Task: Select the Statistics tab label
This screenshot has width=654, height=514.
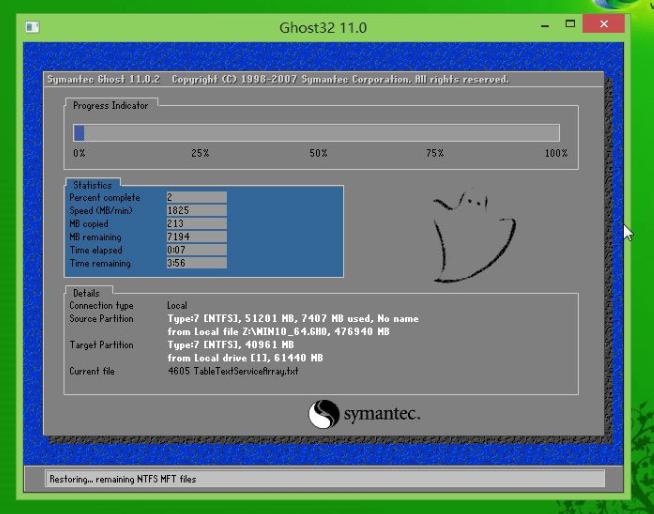Action: (x=92, y=185)
